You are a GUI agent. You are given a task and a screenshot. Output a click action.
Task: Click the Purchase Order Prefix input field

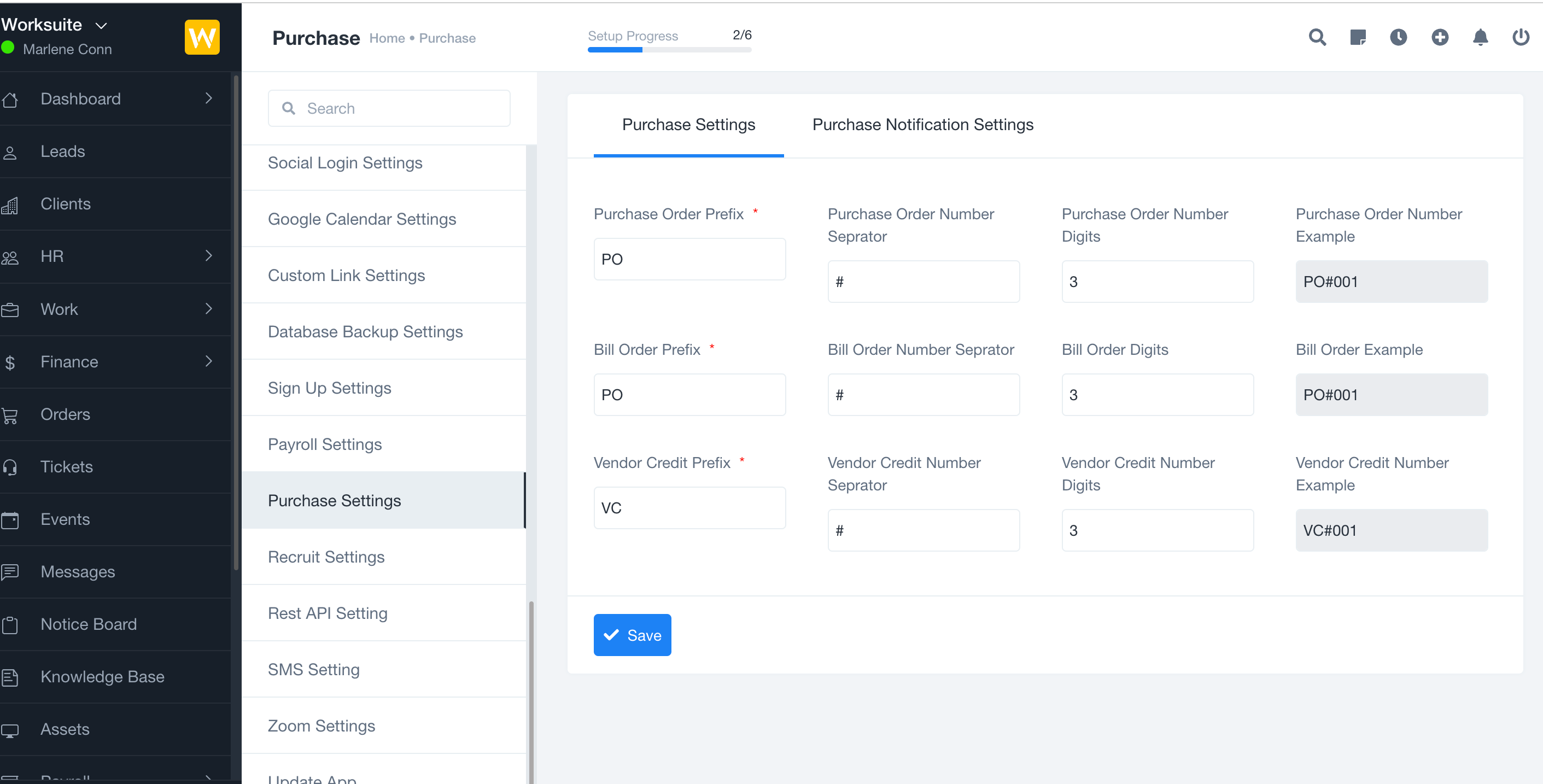(x=689, y=259)
